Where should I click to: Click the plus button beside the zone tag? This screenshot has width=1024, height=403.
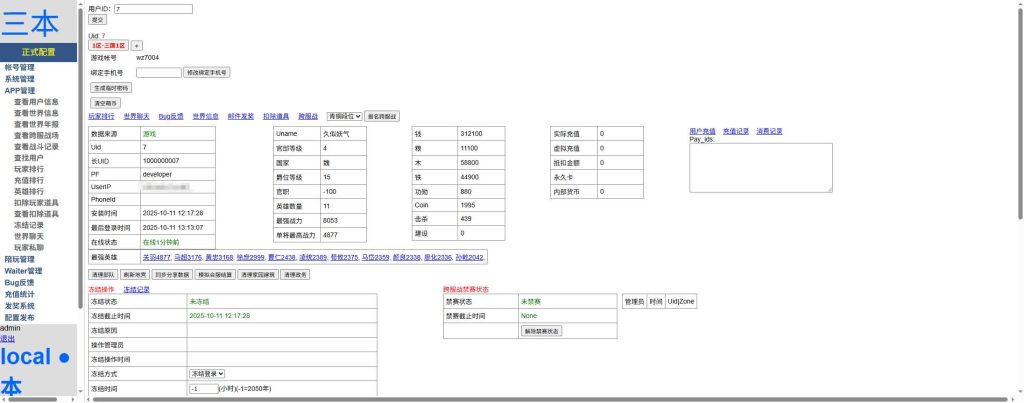[x=137, y=45]
